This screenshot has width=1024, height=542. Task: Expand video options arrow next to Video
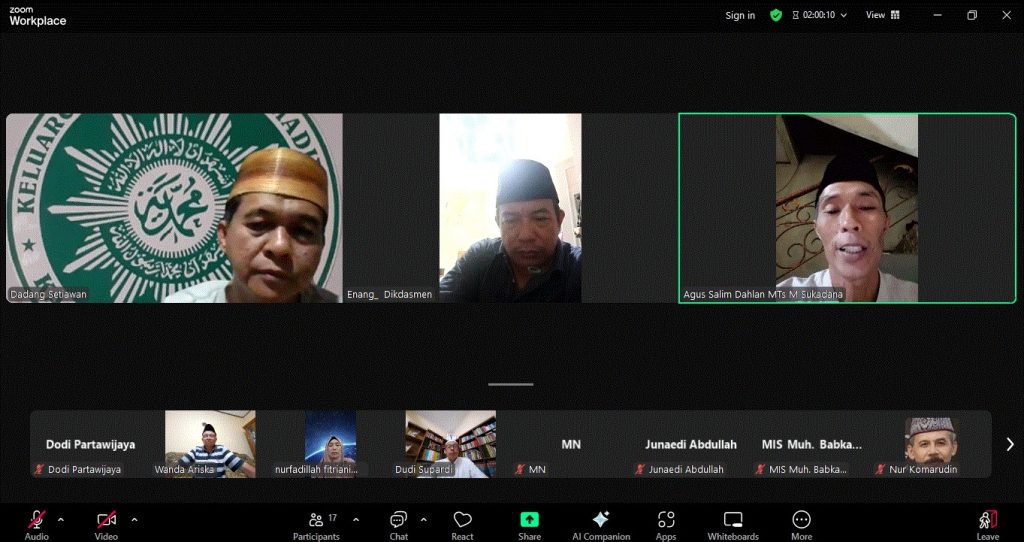pos(134,519)
